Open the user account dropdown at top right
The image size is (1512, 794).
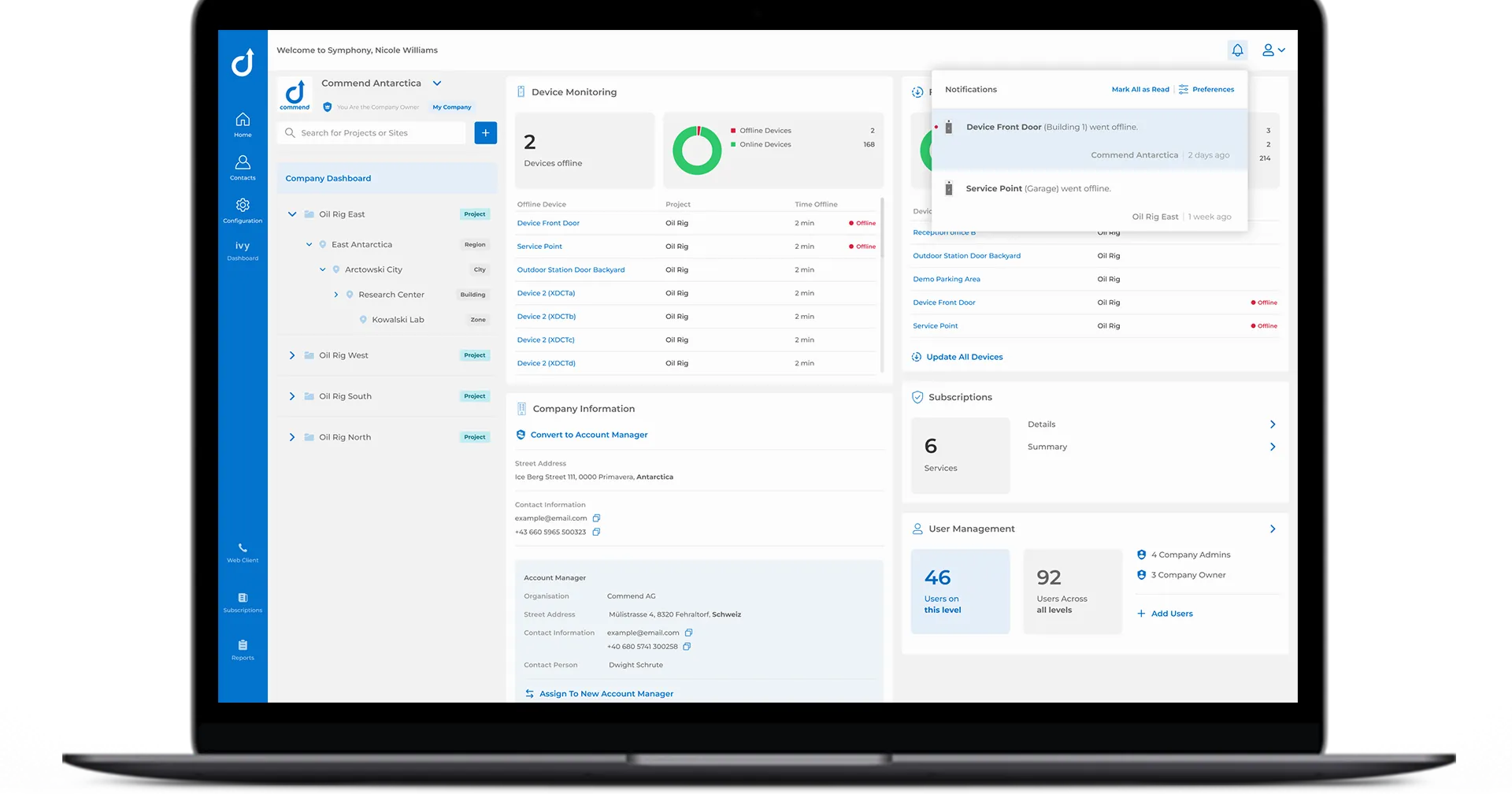1274,50
